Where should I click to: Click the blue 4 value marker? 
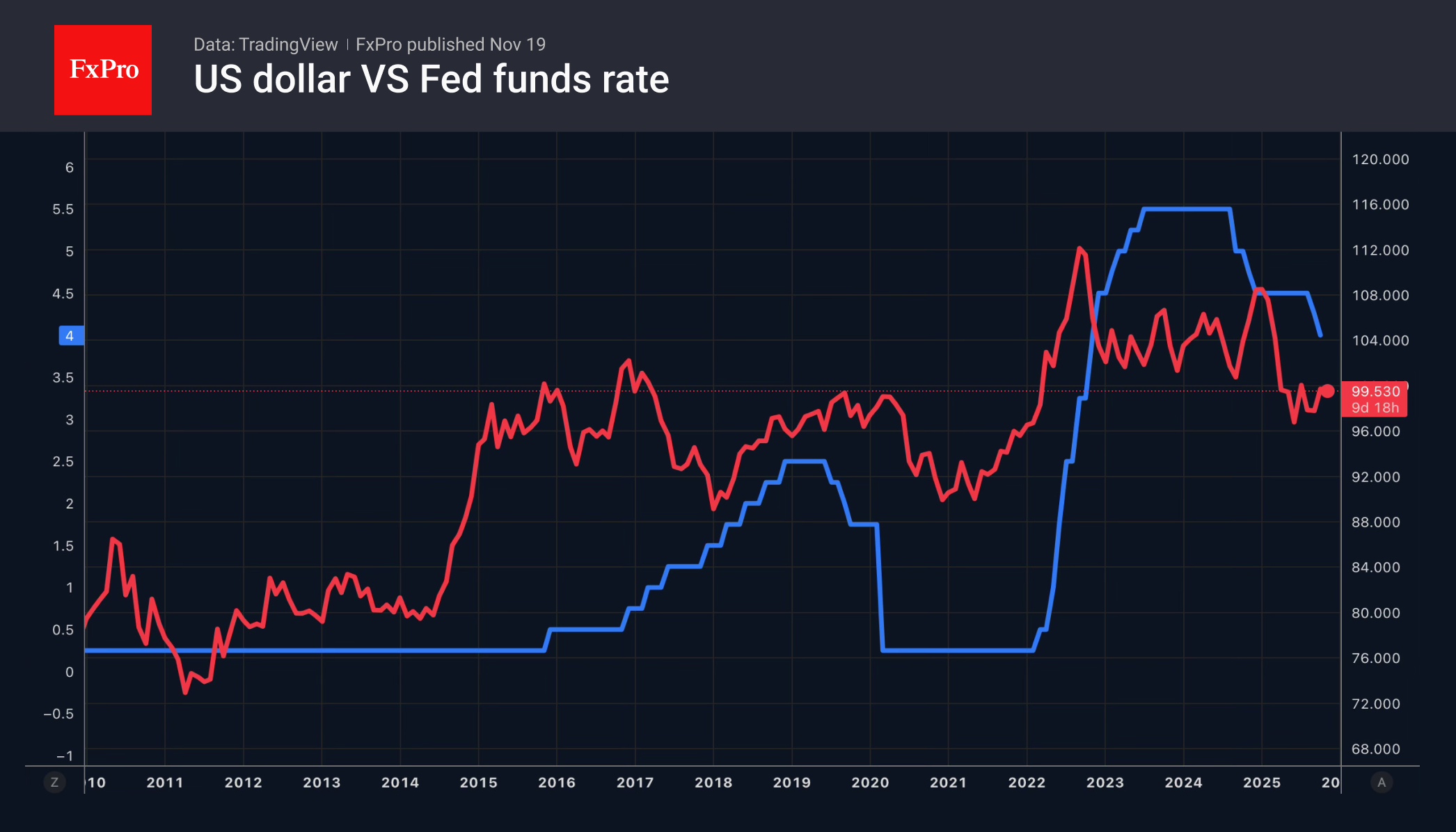point(70,336)
